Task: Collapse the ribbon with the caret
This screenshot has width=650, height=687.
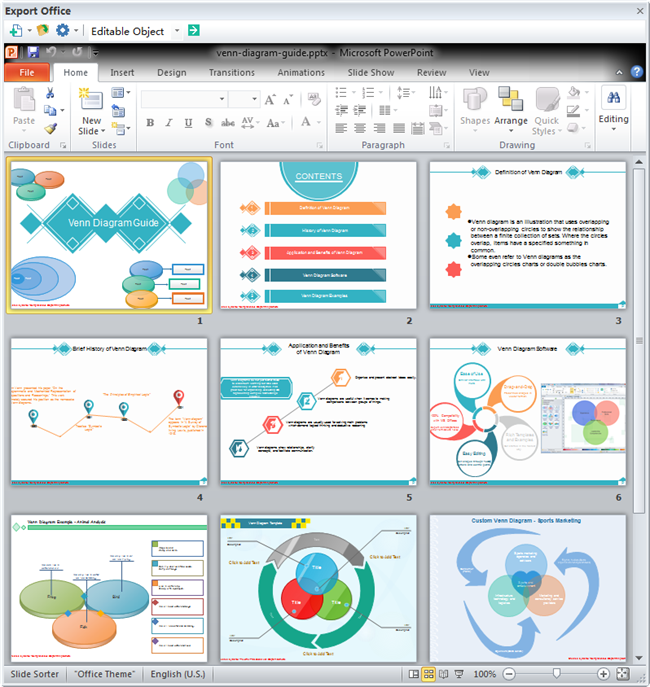Action: 619,72
